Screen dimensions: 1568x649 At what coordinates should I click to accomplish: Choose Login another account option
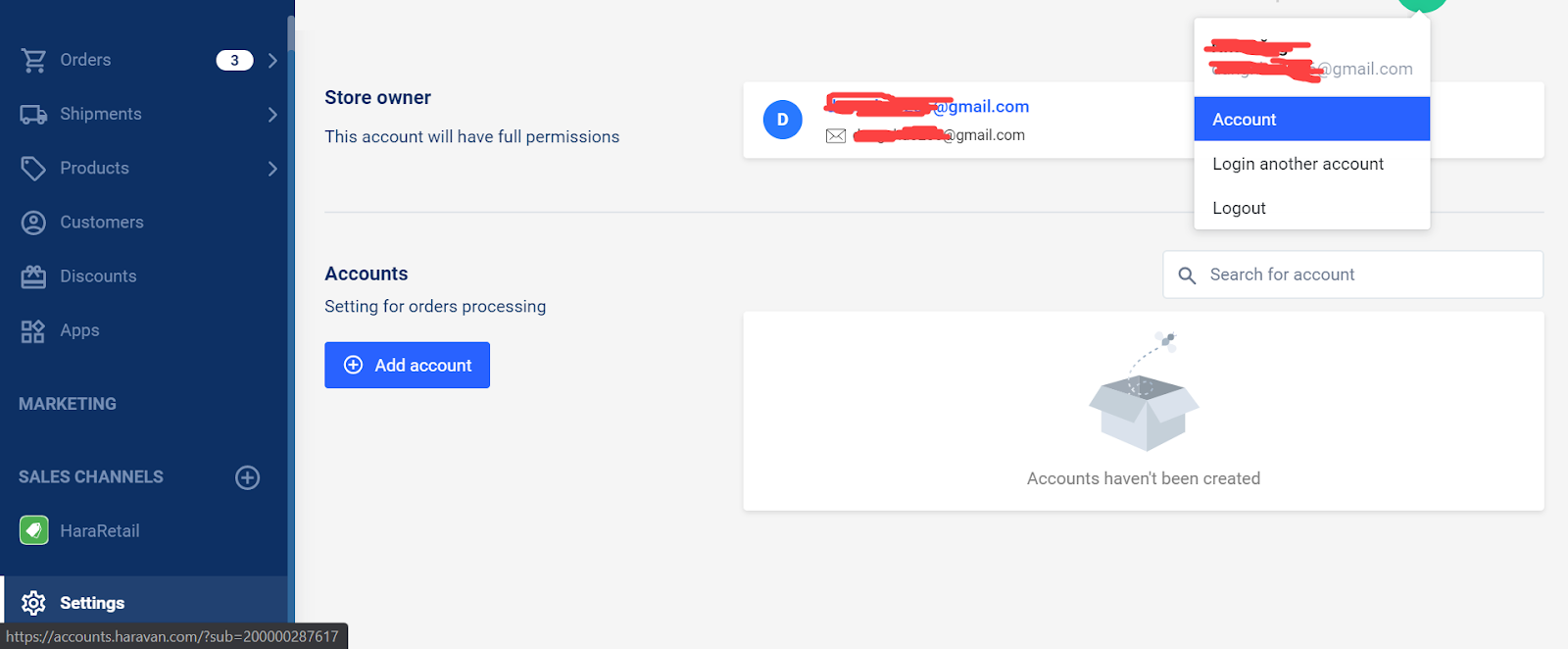pos(1298,164)
